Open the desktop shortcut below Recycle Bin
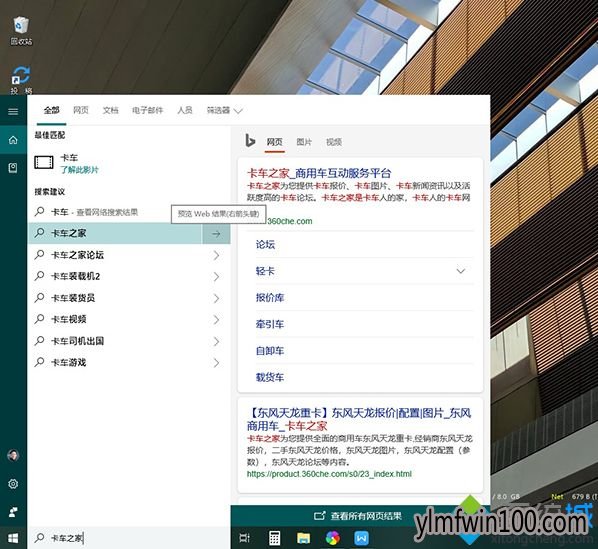The height and width of the screenshot is (549, 598). point(21,80)
